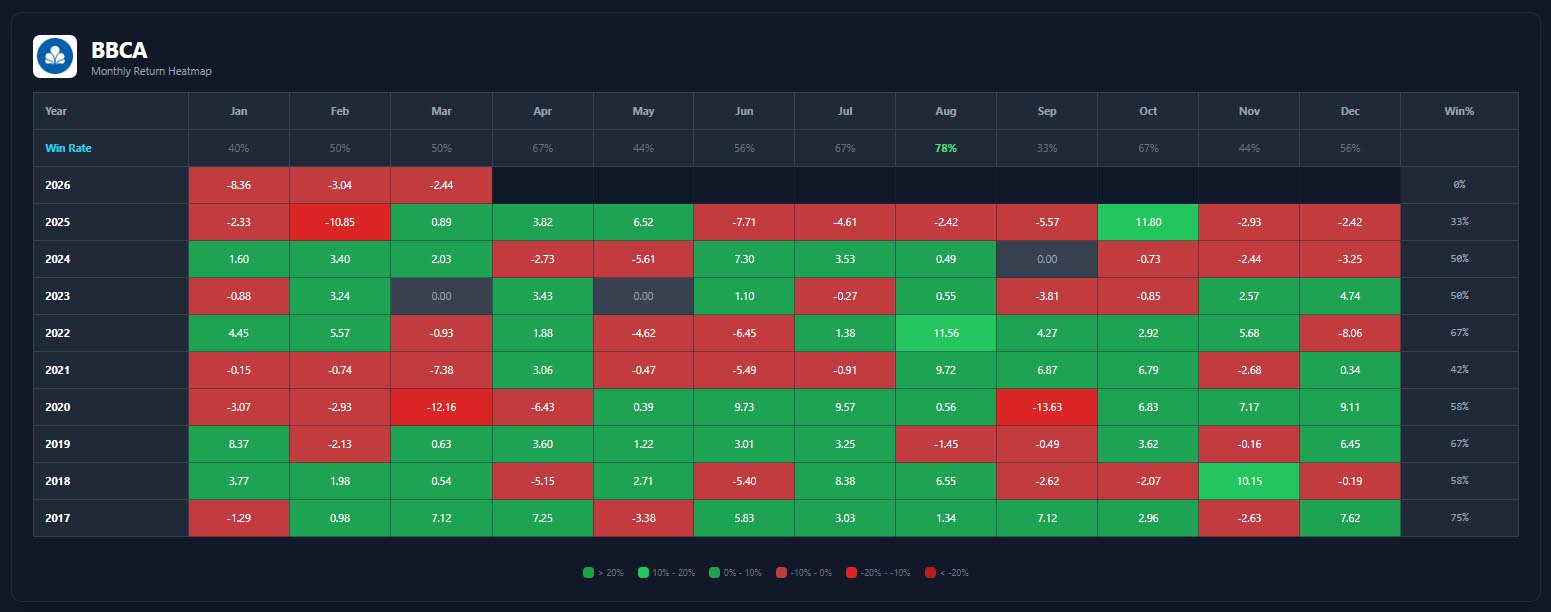Select the "10% - 20%" legend icon
1551x612 pixels.
[645, 572]
